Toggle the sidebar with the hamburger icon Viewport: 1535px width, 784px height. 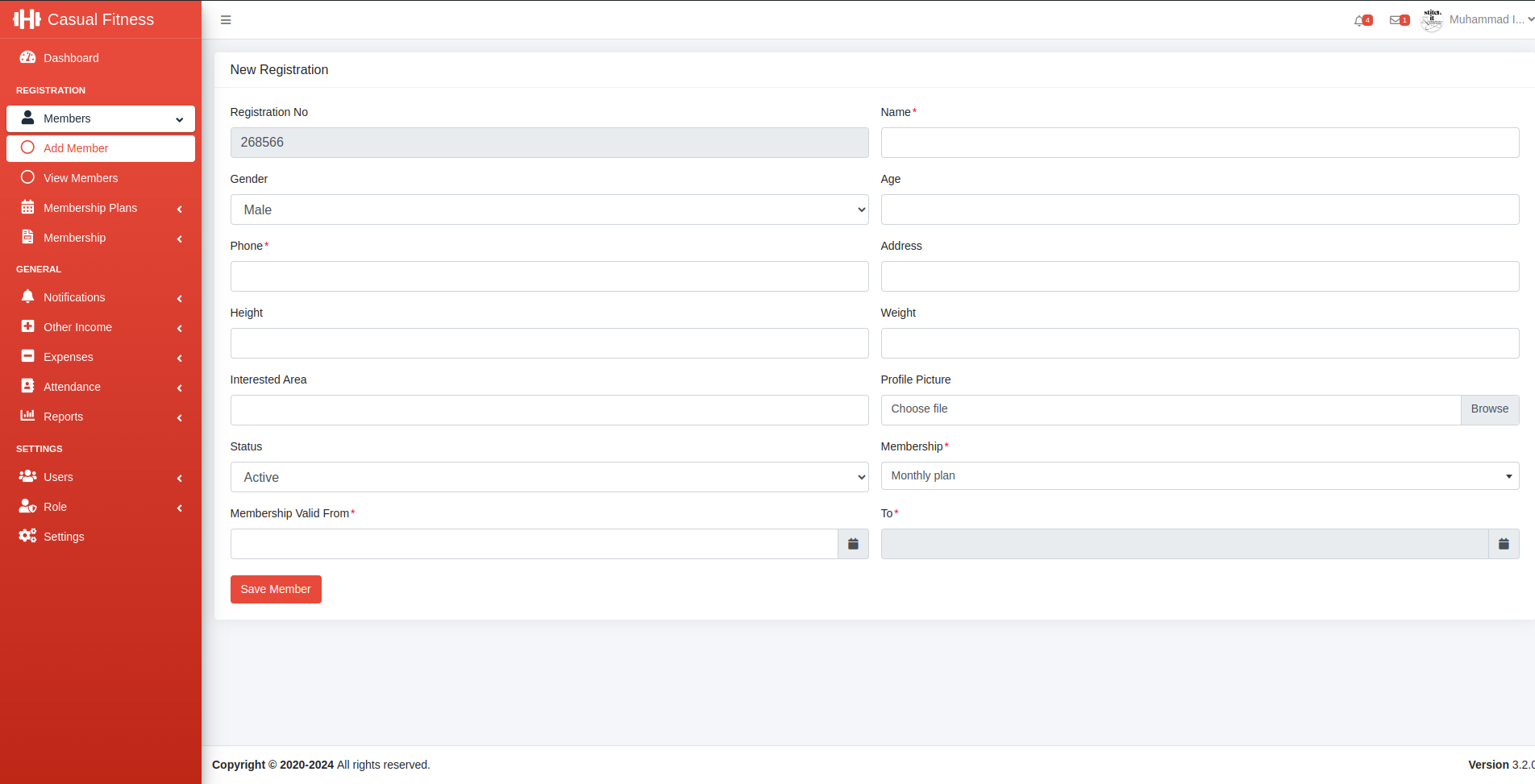pos(226,19)
